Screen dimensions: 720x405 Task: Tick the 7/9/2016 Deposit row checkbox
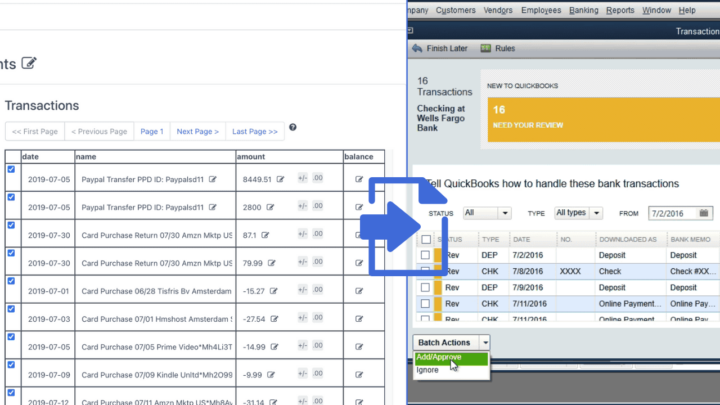pyautogui.click(x=425, y=287)
